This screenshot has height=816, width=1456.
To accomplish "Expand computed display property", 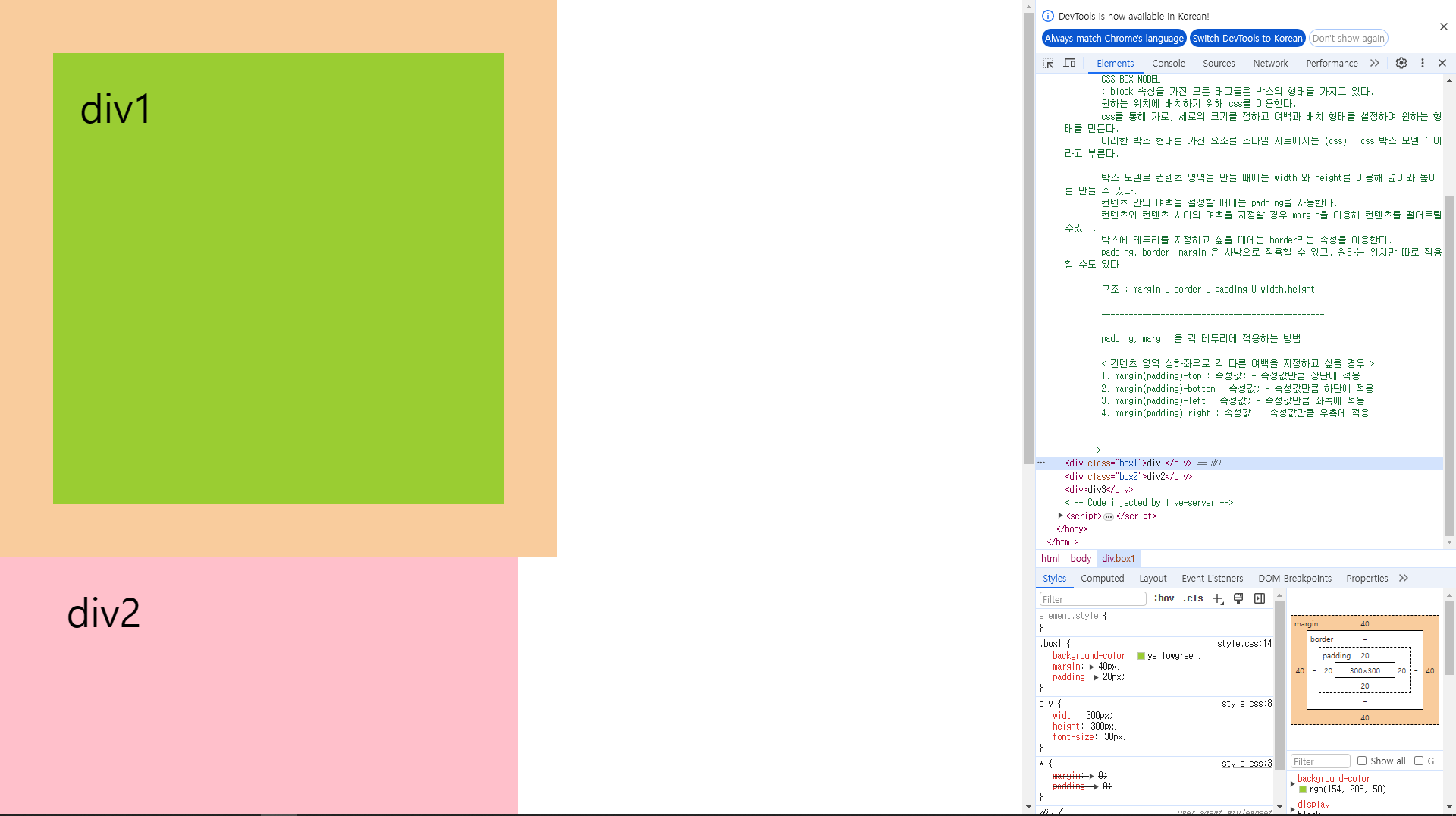I will pyautogui.click(x=1293, y=809).
